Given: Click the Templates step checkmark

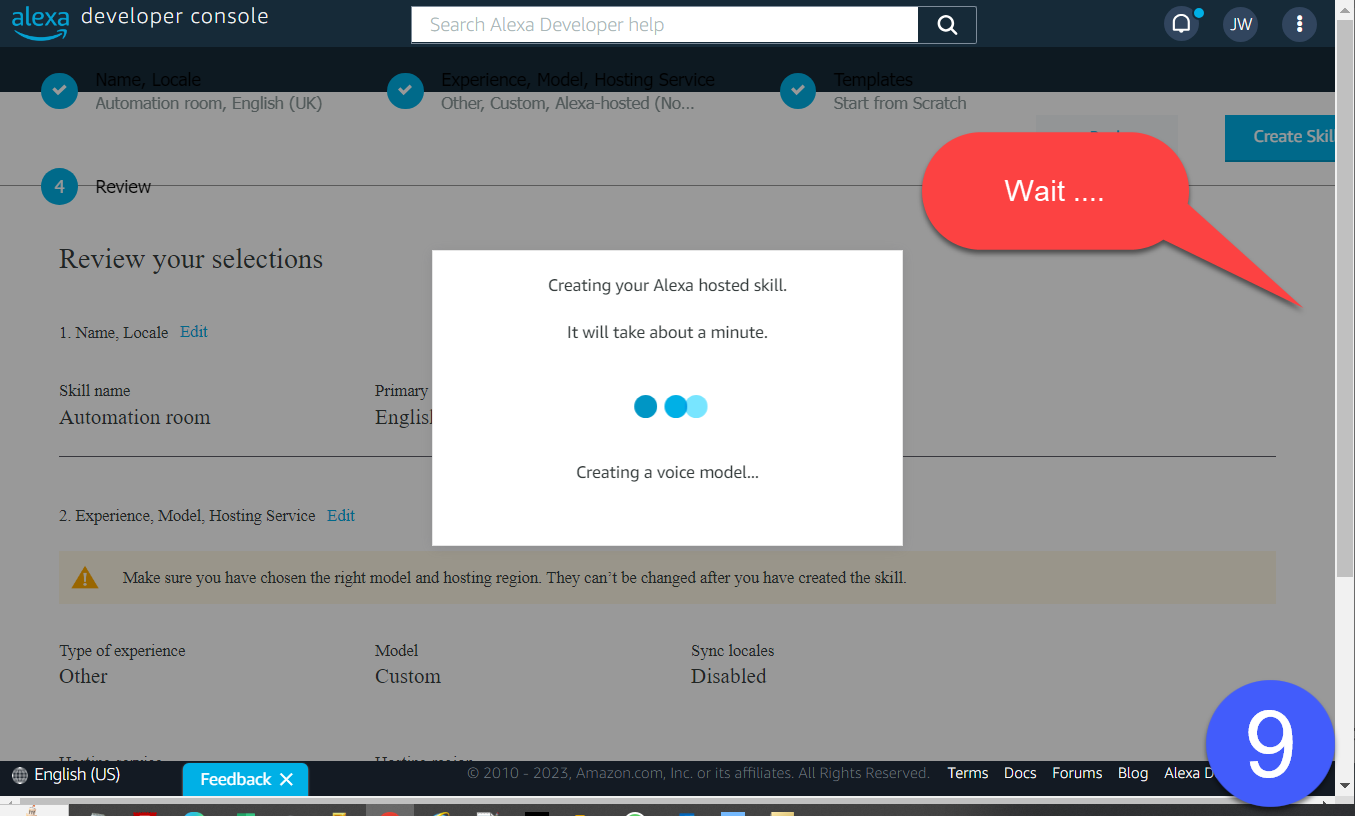Looking at the screenshot, I should (797, 90).
